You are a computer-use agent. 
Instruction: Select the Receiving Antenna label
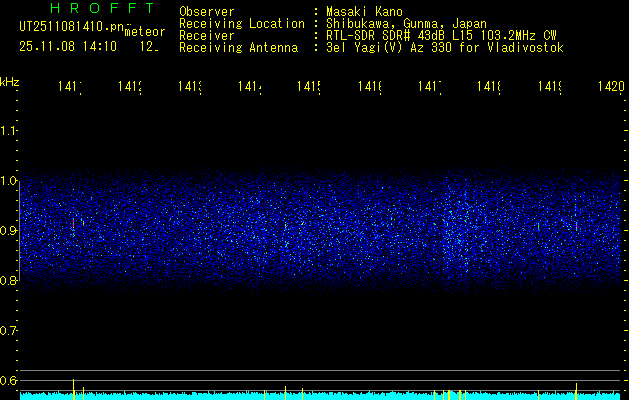(239, 48)
